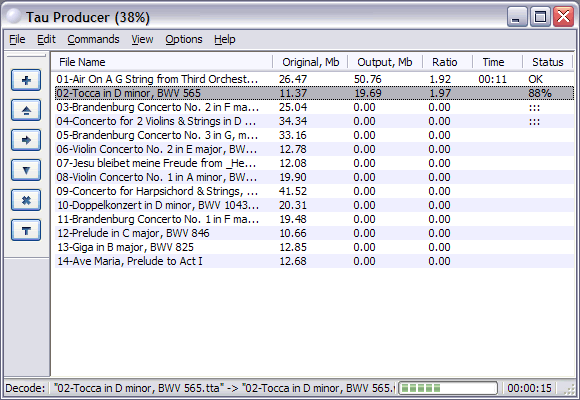Click the Original, Mb column header
580x400 pixels.
(x=310, y=62)
